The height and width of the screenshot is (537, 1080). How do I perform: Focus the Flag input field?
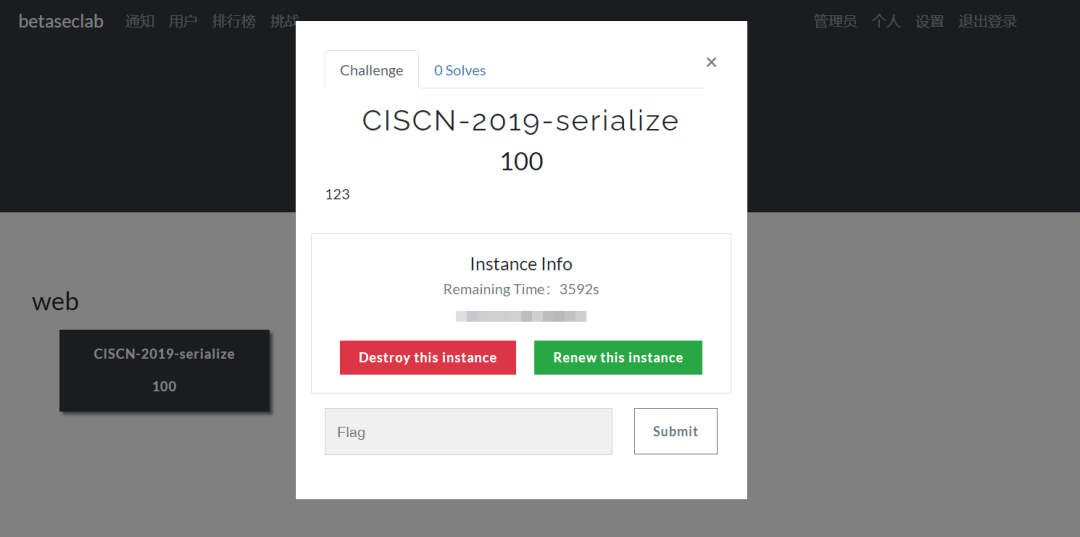[x=468, y=432]
